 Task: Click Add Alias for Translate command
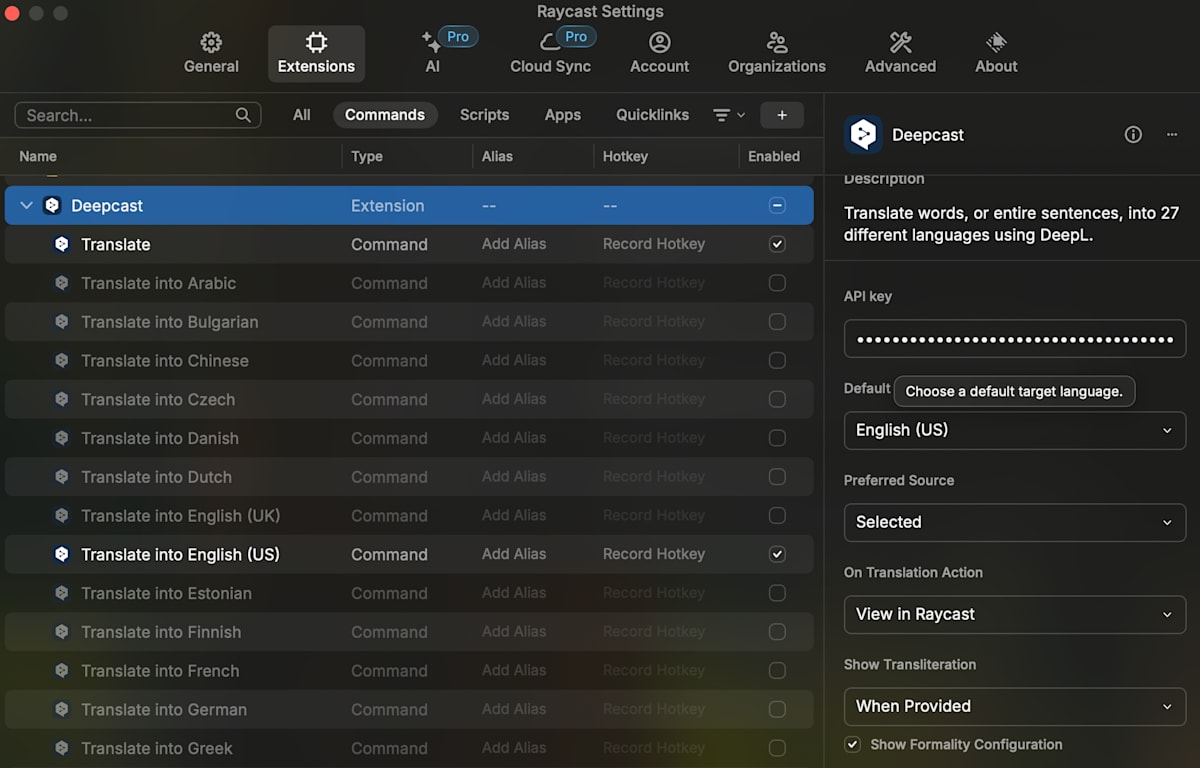[x=514, y=244]
